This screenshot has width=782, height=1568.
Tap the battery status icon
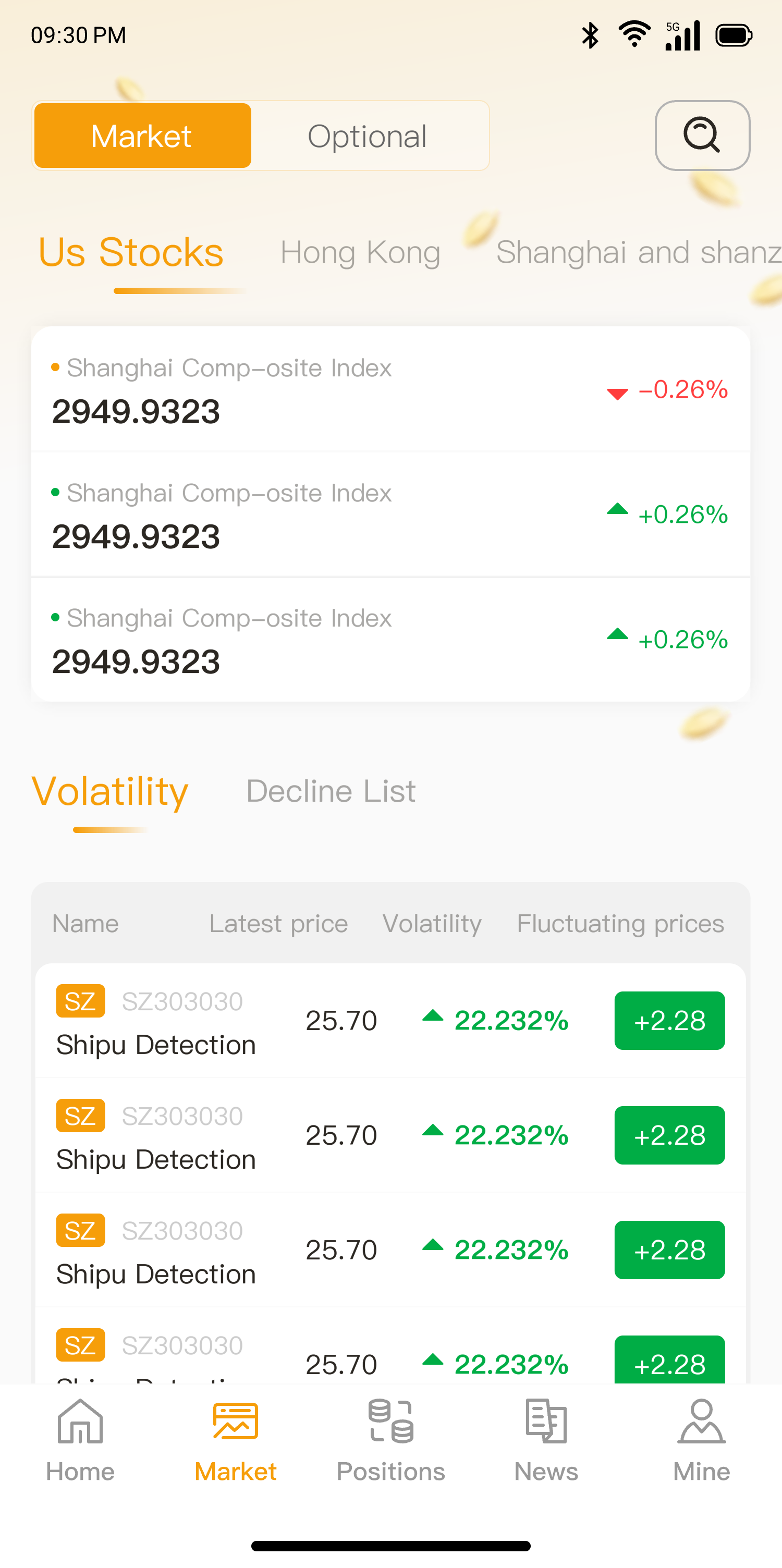click(734, 35)
